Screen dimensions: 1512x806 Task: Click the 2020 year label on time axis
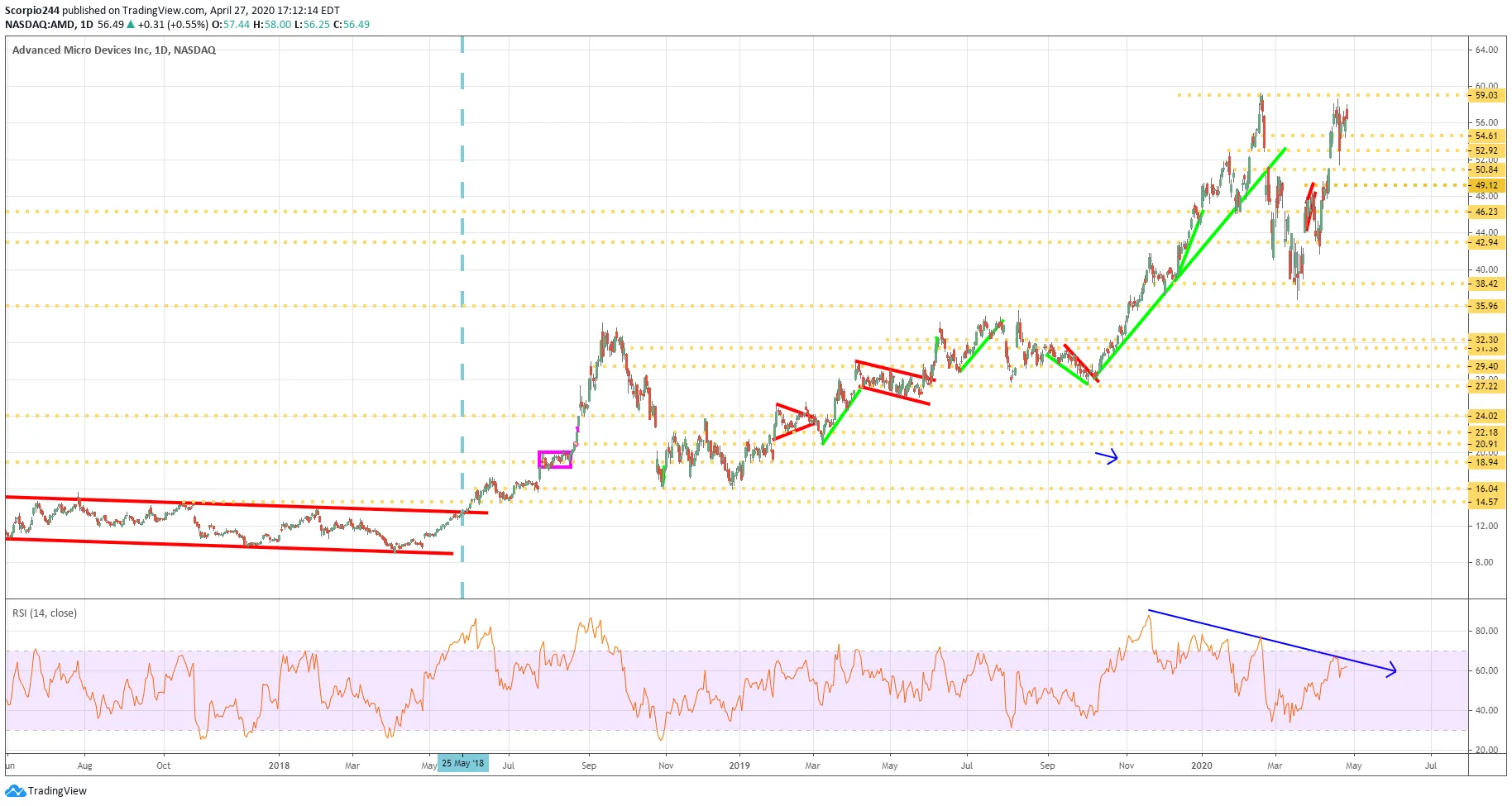[x=1202, y=765]
